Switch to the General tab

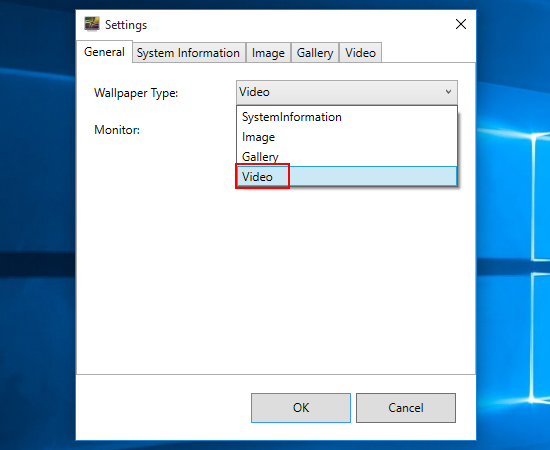[x=104, y=52]
